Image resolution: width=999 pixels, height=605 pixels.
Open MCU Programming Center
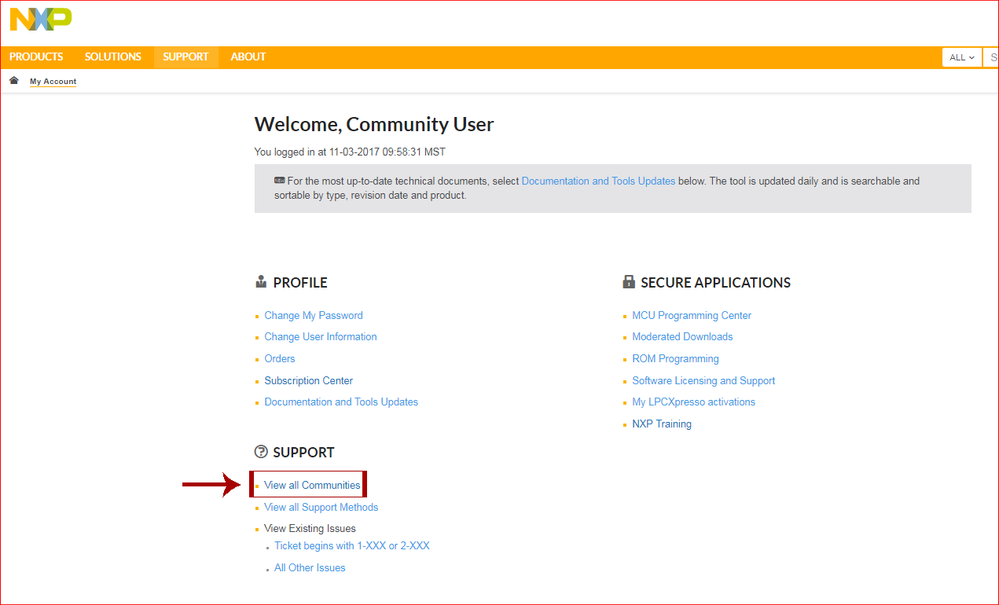coord(691,315)
